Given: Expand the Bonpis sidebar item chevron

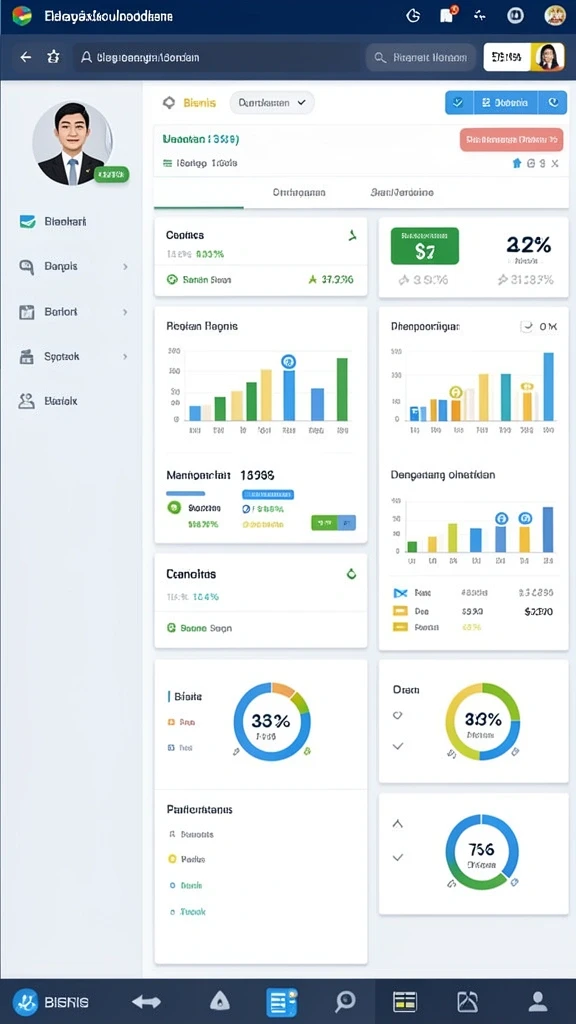Looking at the screenshot, I should tap(125, 266).
